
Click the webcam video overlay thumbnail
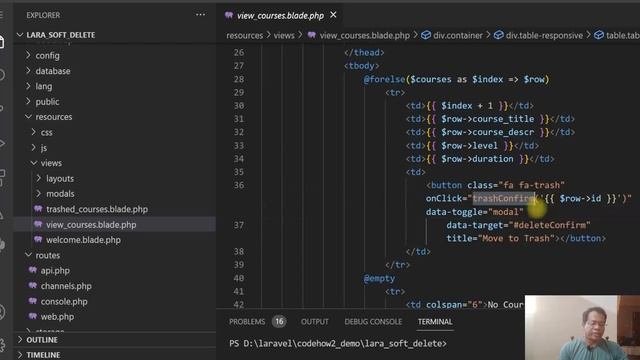coord(582,328)
